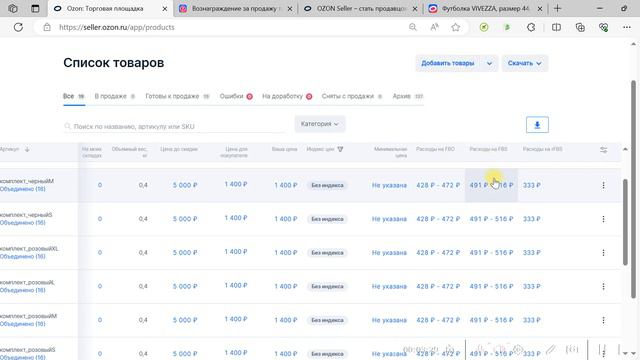This screenshot has width=640, height=360.
Task: Open table column settings icon
Action: click(603, 150)
